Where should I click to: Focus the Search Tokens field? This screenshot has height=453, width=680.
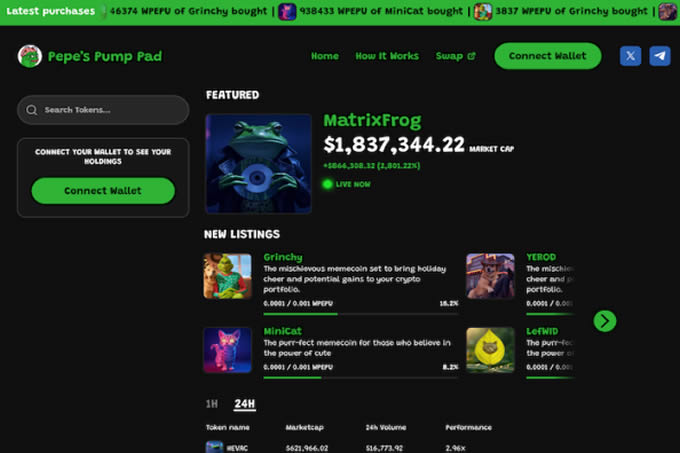(x=110, y=110)
